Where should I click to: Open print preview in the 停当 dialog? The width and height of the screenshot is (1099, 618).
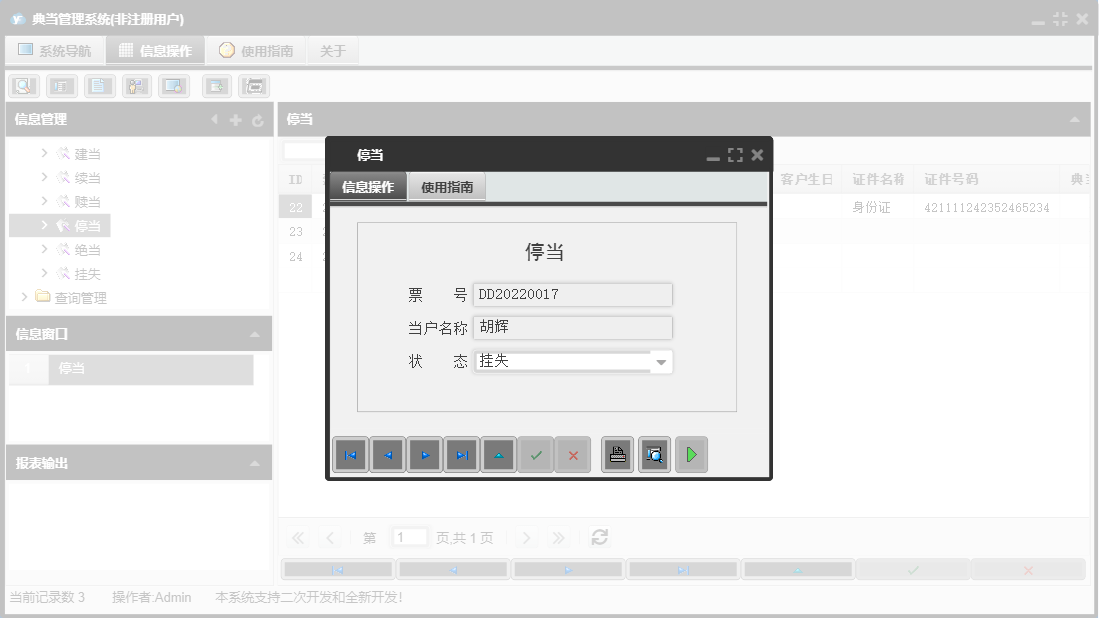pyautogui.click(x=654, y=455)
